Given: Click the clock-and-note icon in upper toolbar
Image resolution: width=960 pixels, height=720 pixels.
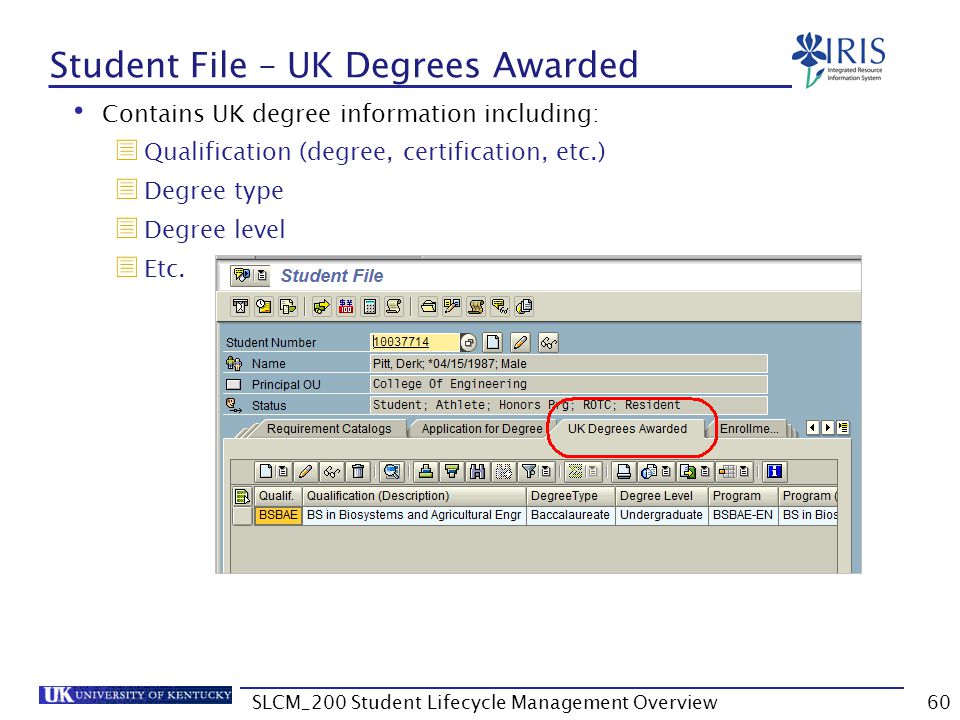Looking at the screenshot, I should pos(264,306).
